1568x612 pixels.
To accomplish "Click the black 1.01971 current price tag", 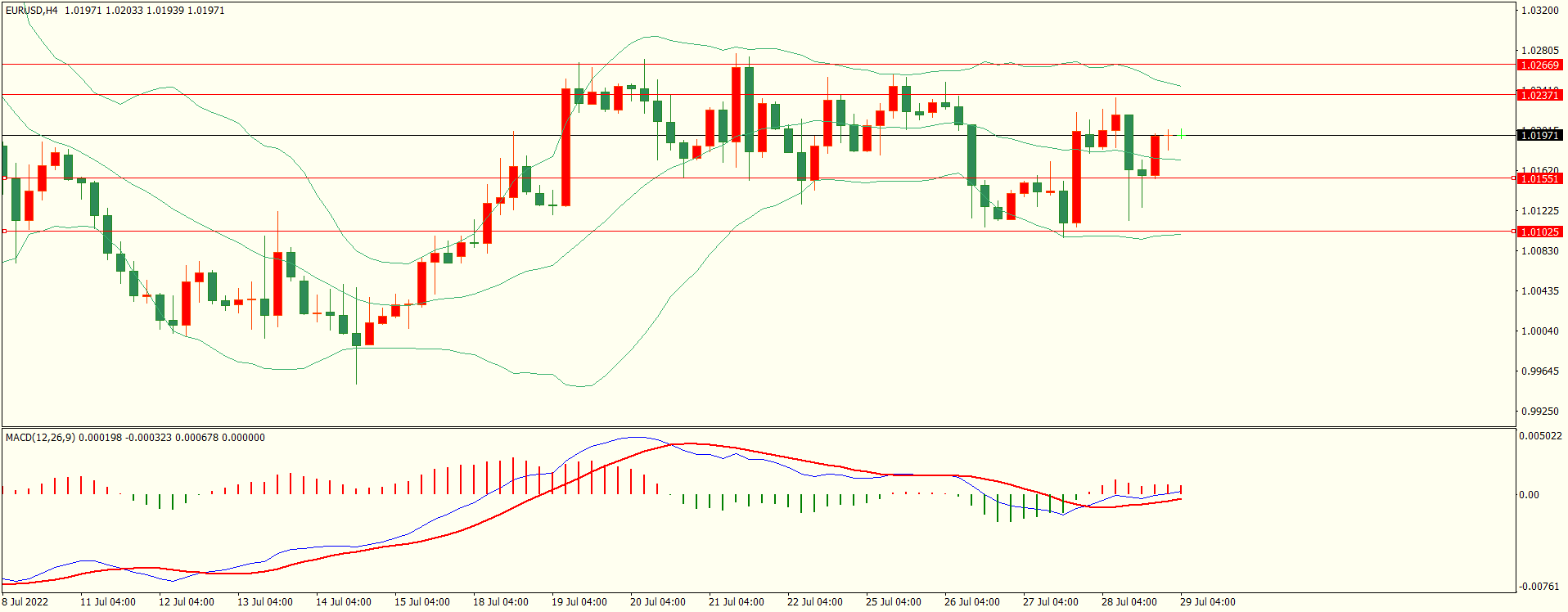I will coord(1539,136).
